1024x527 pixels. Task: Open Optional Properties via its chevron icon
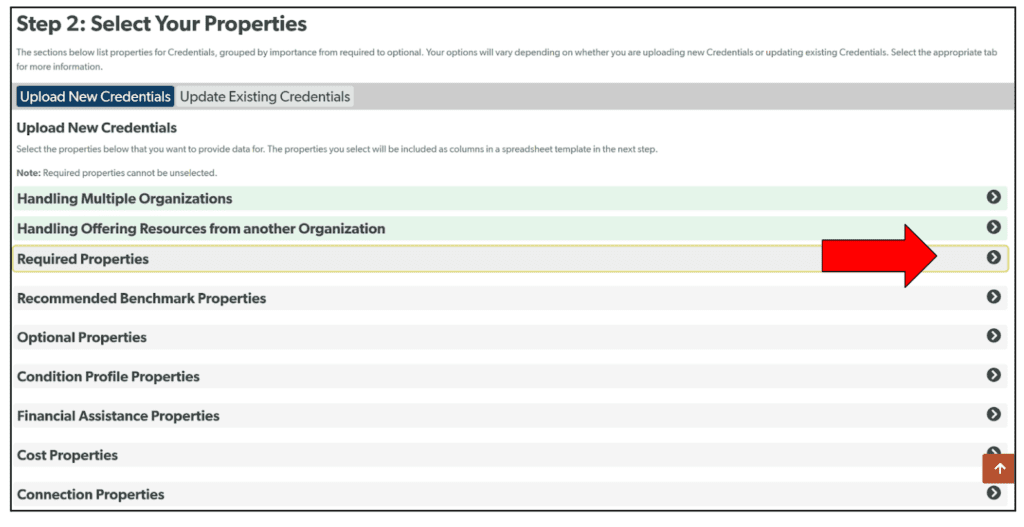tap(993, 336)
